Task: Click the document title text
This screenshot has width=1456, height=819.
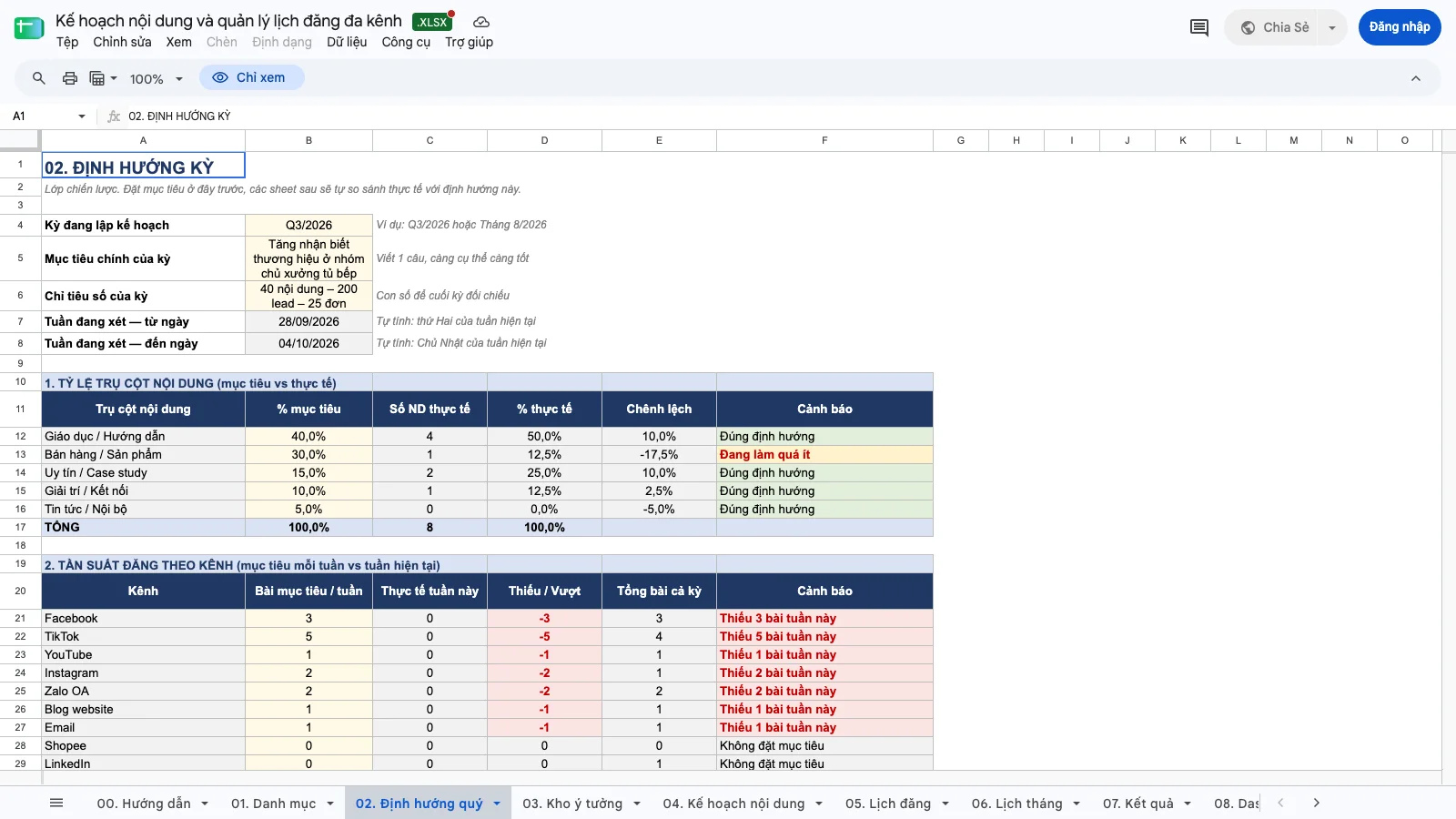Action: (228, 21)
